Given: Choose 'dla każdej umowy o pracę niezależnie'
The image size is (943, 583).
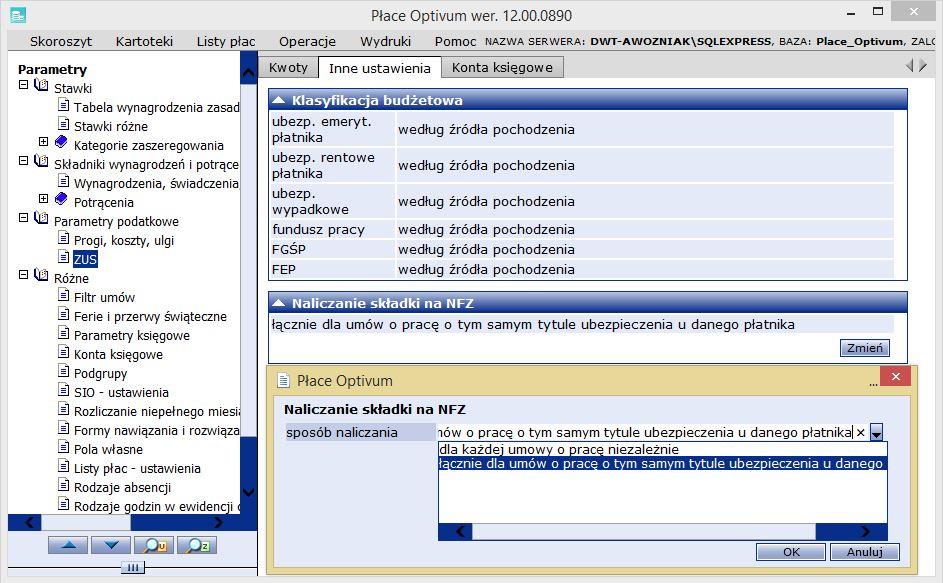Looking at the screenshot, I should [663, 449].
